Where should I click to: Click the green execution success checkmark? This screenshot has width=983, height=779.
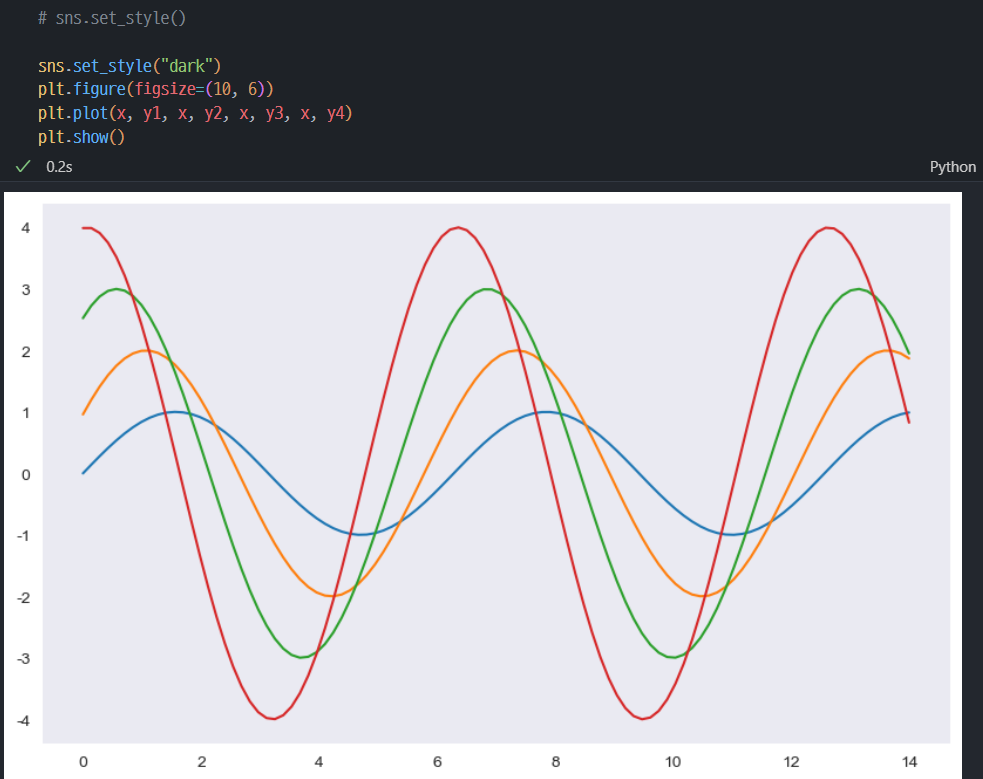[23, 166]
